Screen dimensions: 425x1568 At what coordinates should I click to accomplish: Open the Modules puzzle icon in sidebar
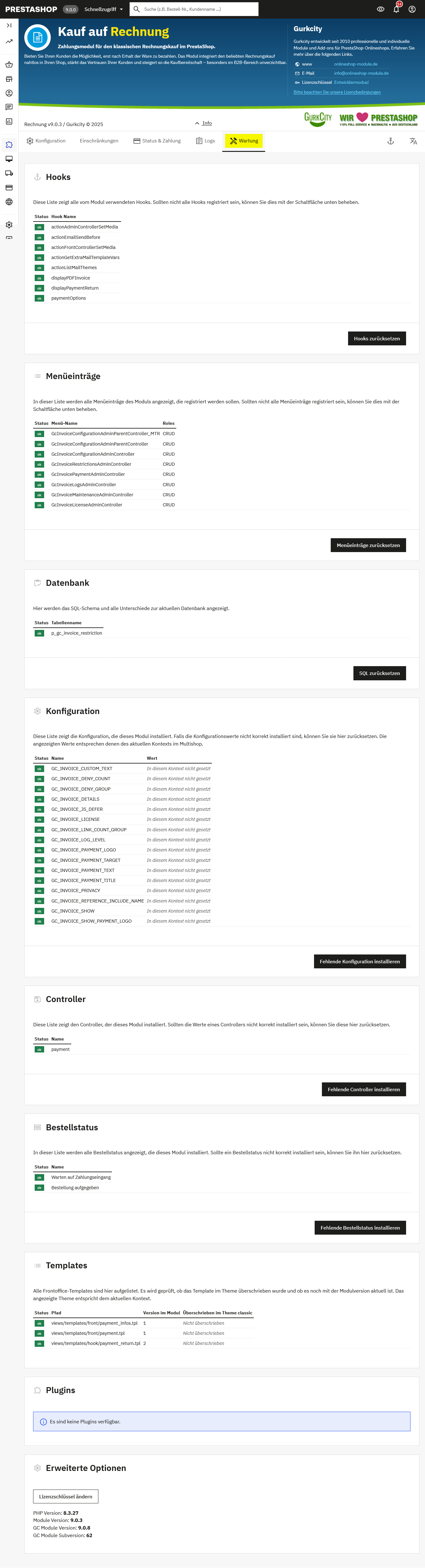(9, 145)
